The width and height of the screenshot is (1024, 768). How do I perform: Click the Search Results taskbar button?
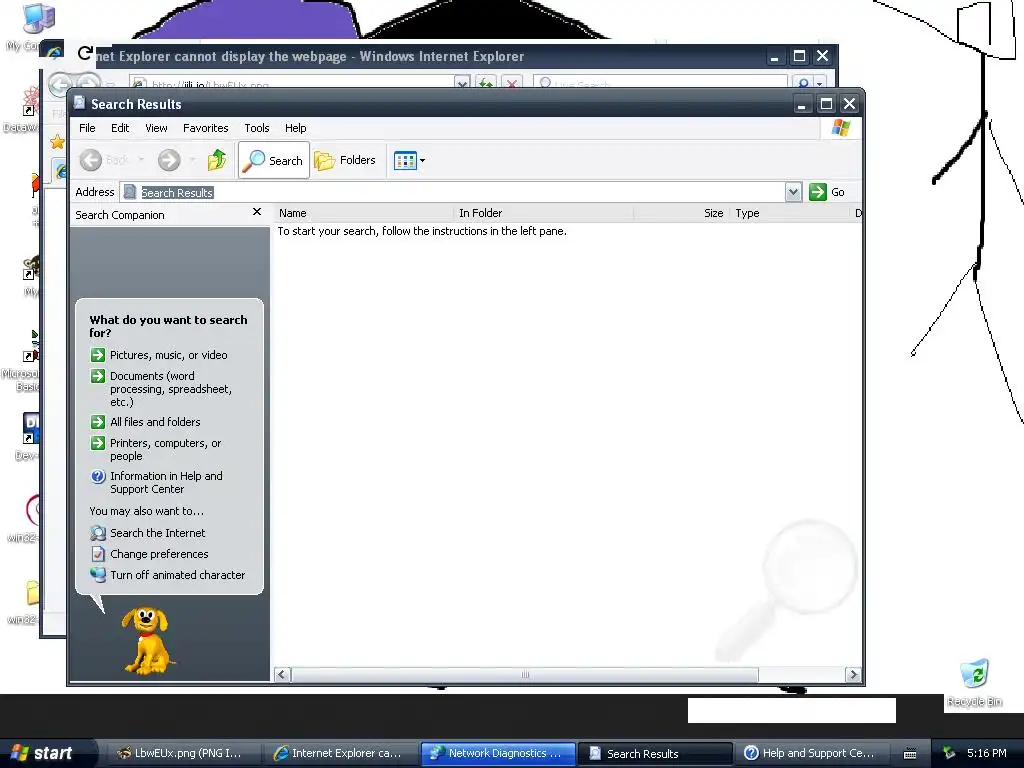coord(655,753)
